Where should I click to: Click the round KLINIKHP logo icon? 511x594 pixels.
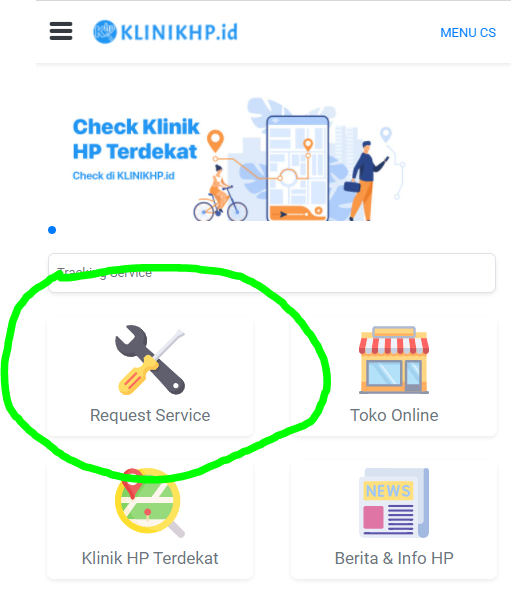click(105, 32)
